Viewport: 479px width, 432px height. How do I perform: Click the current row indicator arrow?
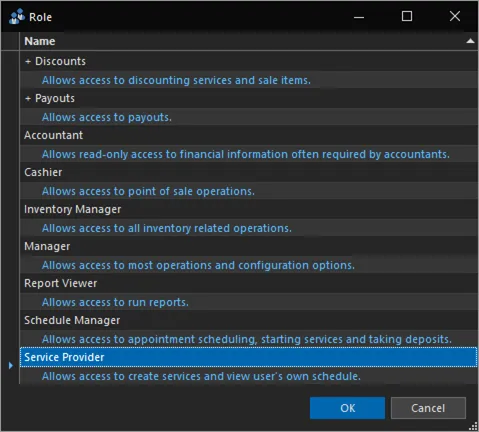pyautogui.click(x=11, y=365)
